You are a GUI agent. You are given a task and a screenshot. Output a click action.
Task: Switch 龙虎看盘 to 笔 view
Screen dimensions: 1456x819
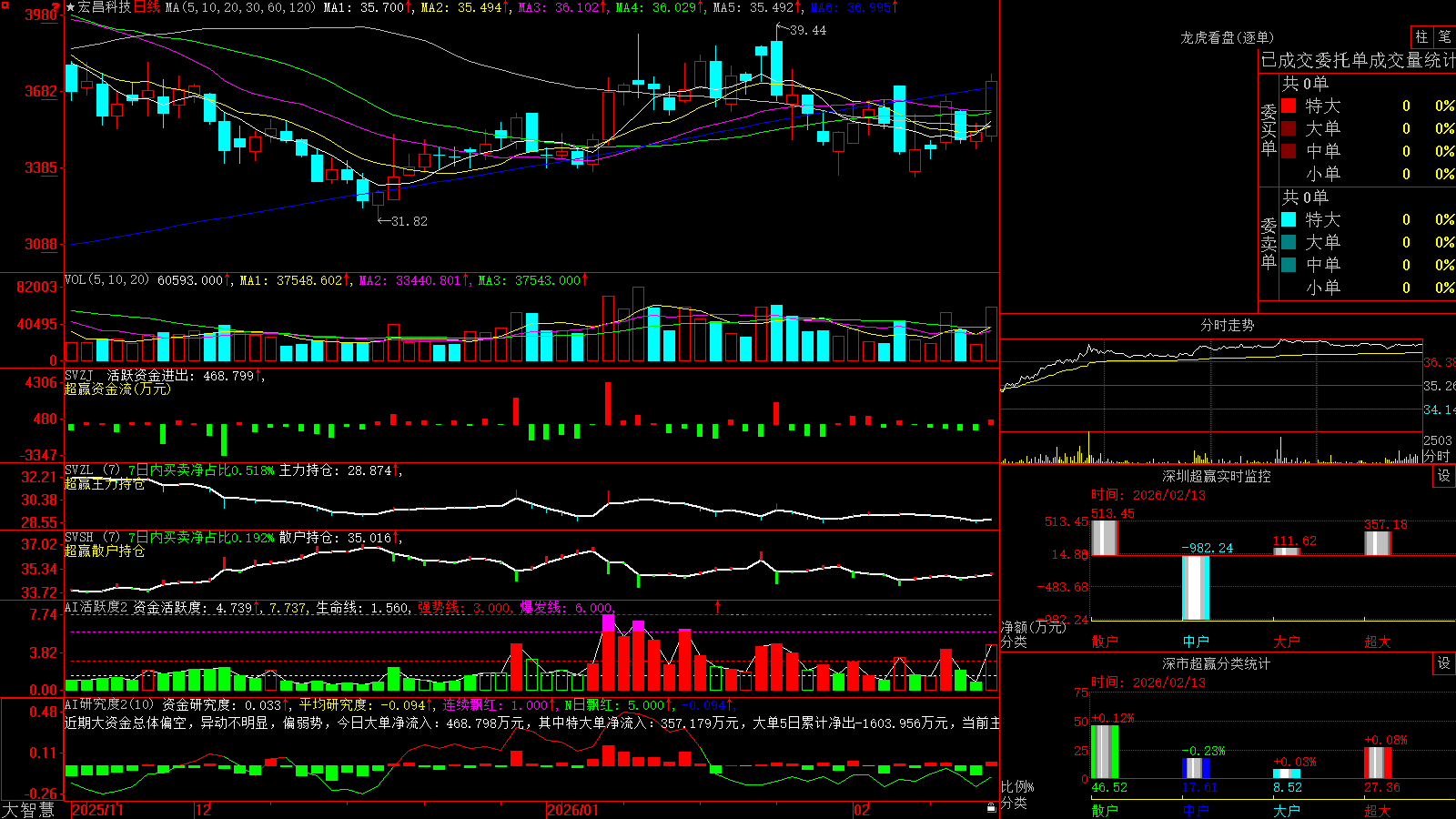click(1444, 36)
